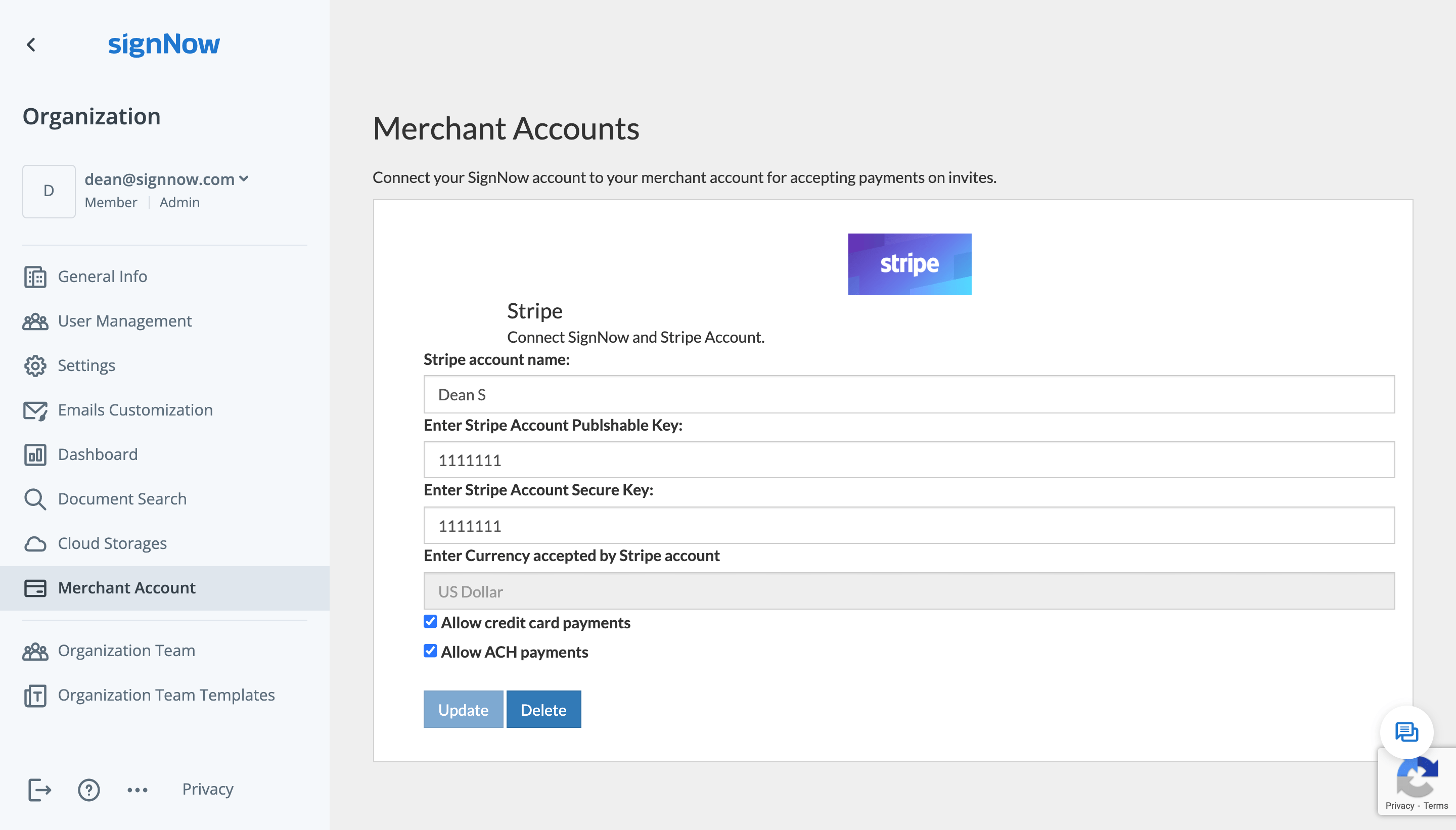This screenshot has width=1456, height=830.
Task: Go to Emails Customization section
Action: click(135, 410)
